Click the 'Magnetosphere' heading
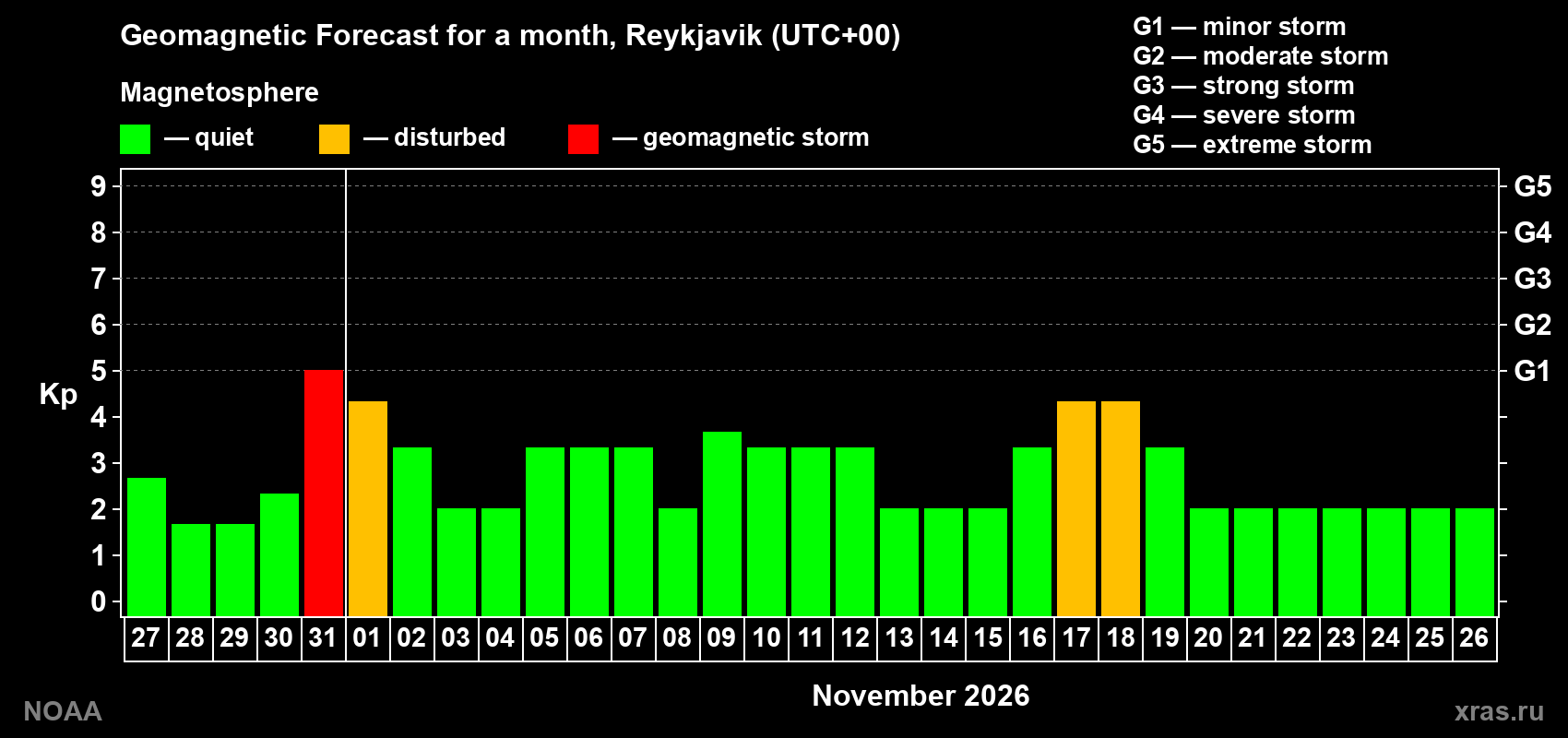1568x738 pixels. (x=220, y=92)
